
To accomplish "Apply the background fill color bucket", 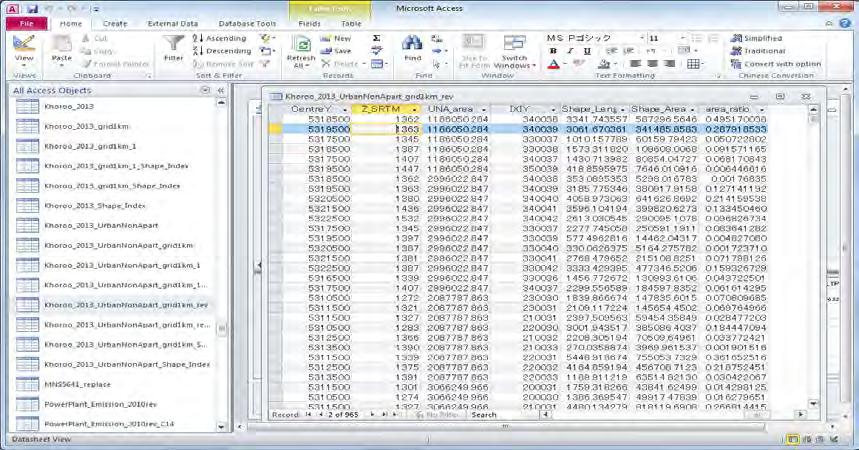I will tap(604, 64).
